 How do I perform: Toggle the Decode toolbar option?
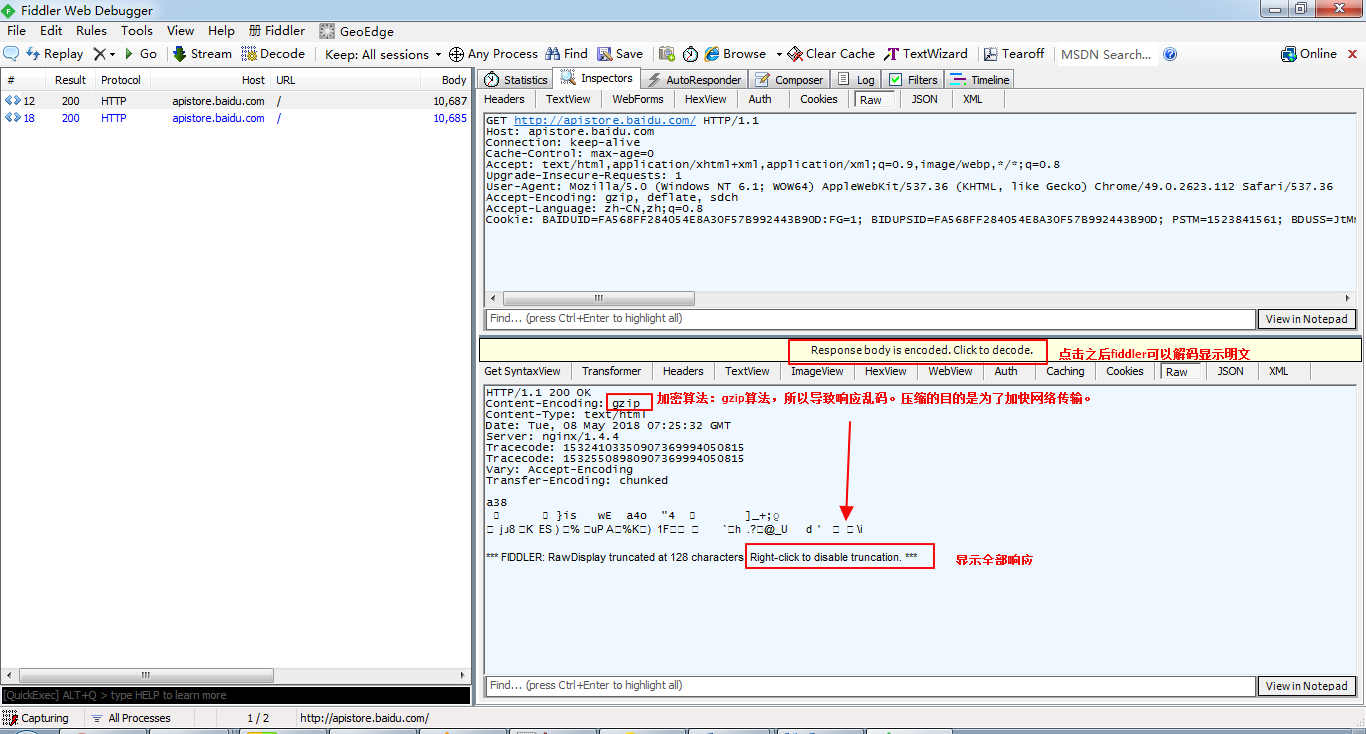pos(273,54)
